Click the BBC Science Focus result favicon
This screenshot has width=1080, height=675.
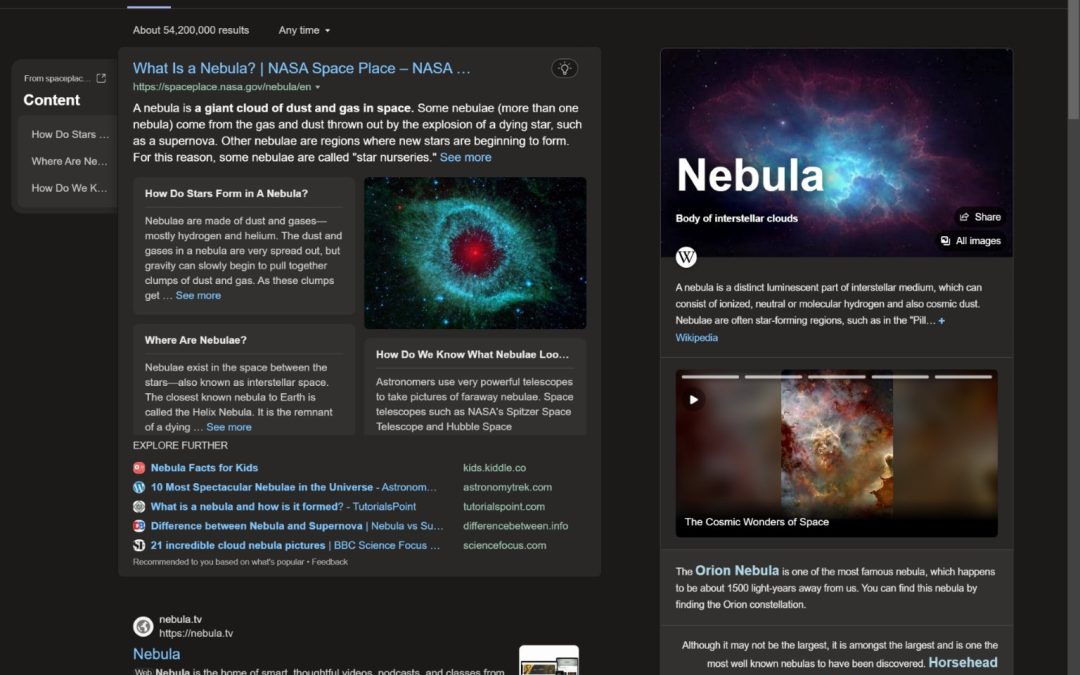tap(139, 546)
